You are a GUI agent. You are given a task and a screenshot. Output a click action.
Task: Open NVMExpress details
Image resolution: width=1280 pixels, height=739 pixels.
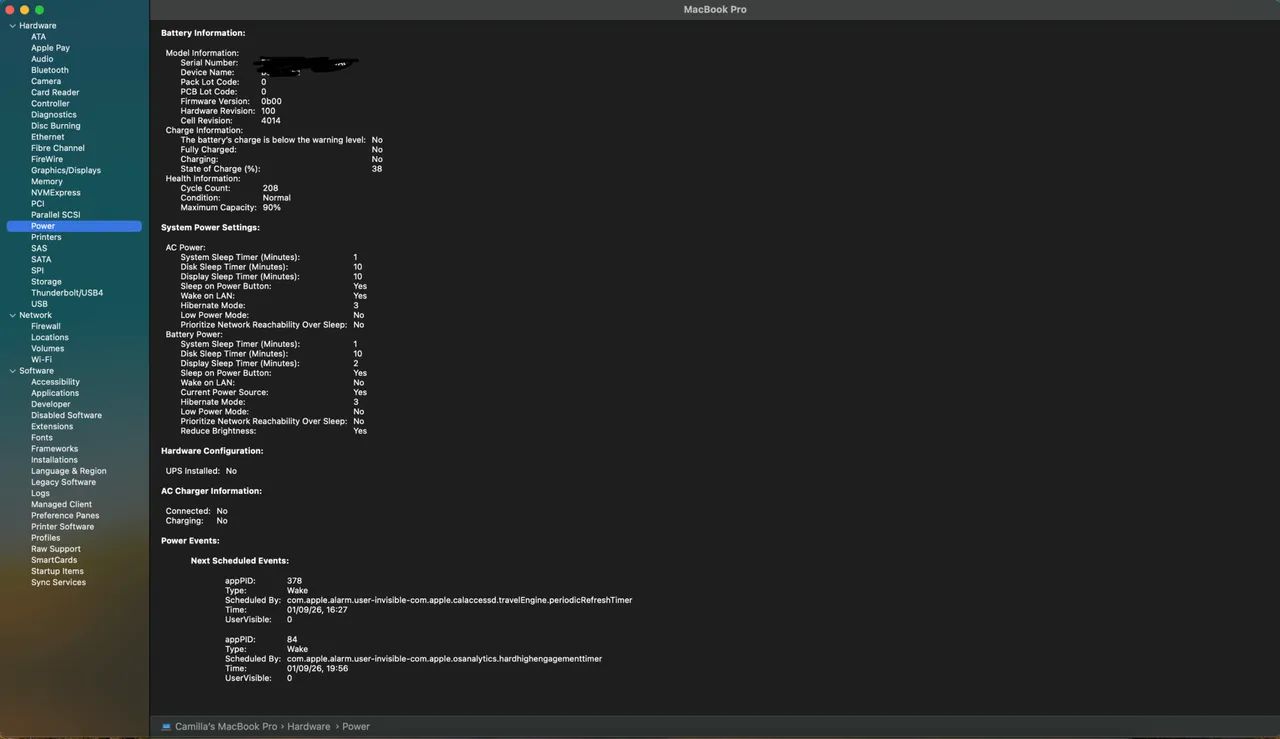click(x=56, y=193)
